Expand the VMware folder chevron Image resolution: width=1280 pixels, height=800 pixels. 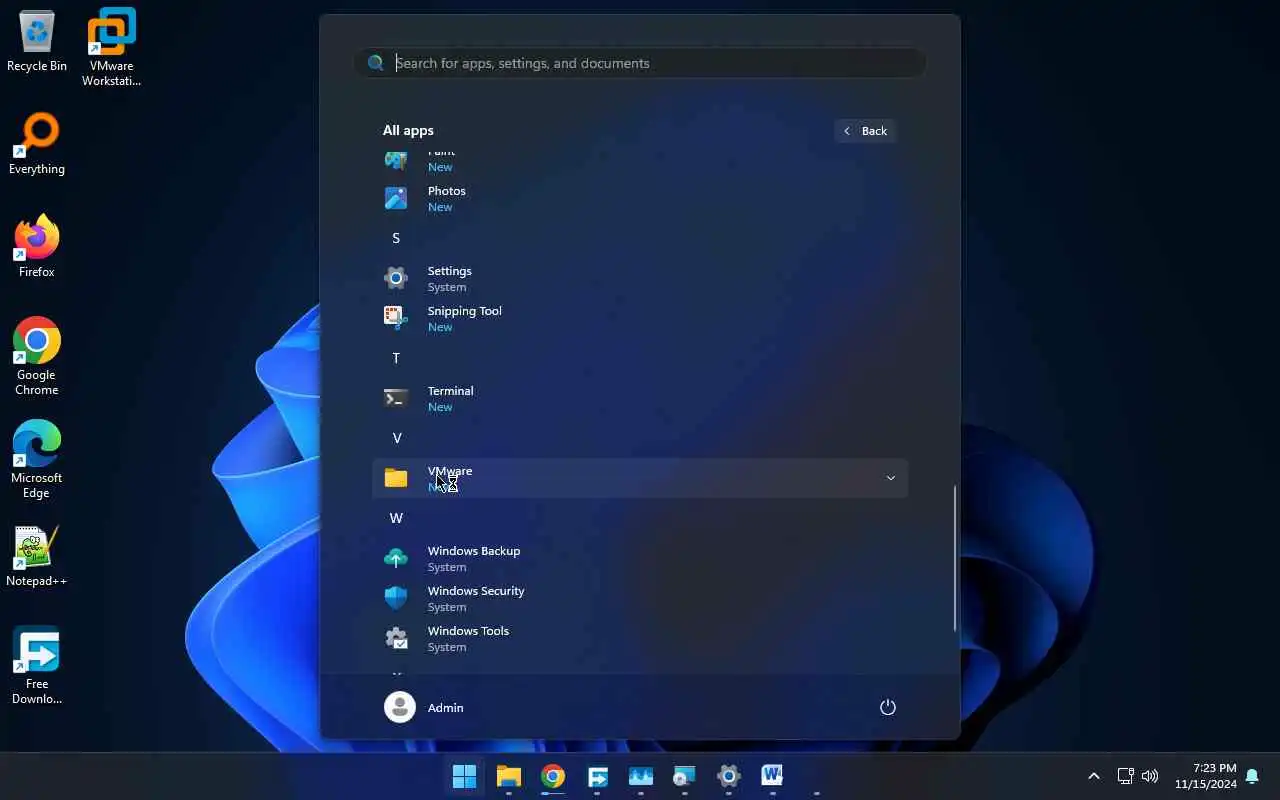click(890, 478)
